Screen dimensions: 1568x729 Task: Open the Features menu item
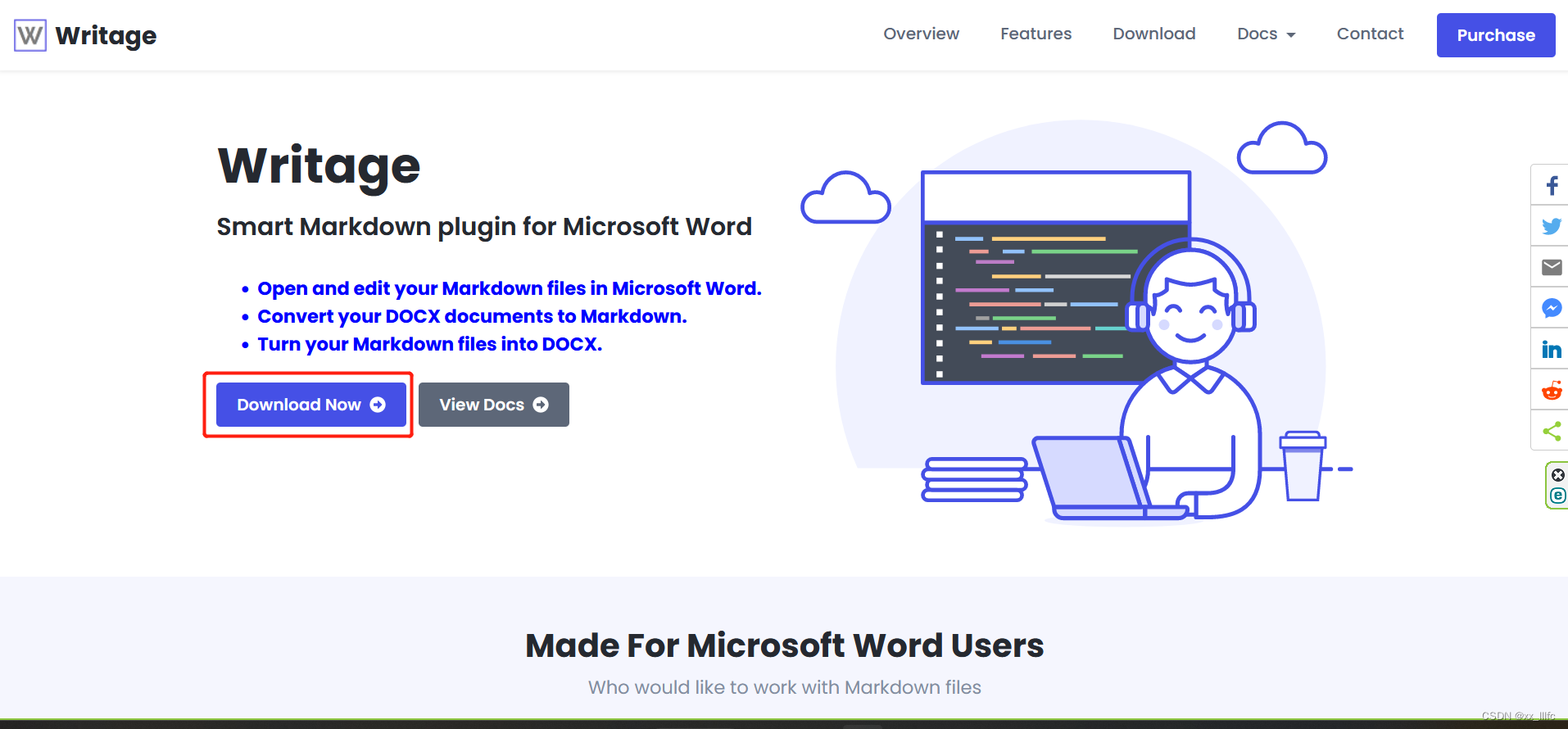click(1036, 34)
